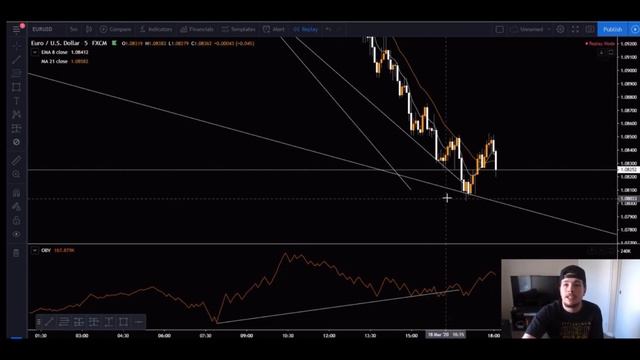
Task: Click the OBV indicator label
Action: coord(46,250)
